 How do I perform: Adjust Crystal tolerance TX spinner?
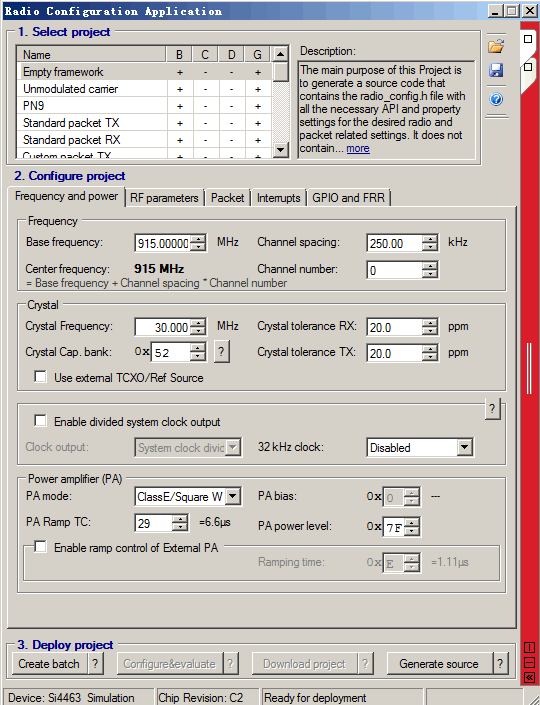(x=430, y=353)
